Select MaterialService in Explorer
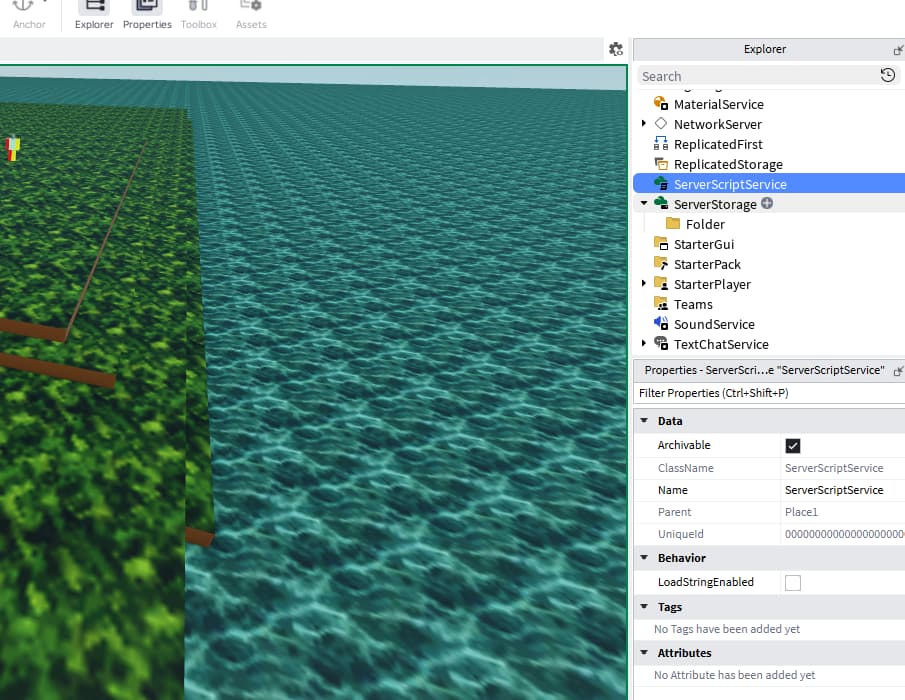The image size is (905, 700). 719,104
